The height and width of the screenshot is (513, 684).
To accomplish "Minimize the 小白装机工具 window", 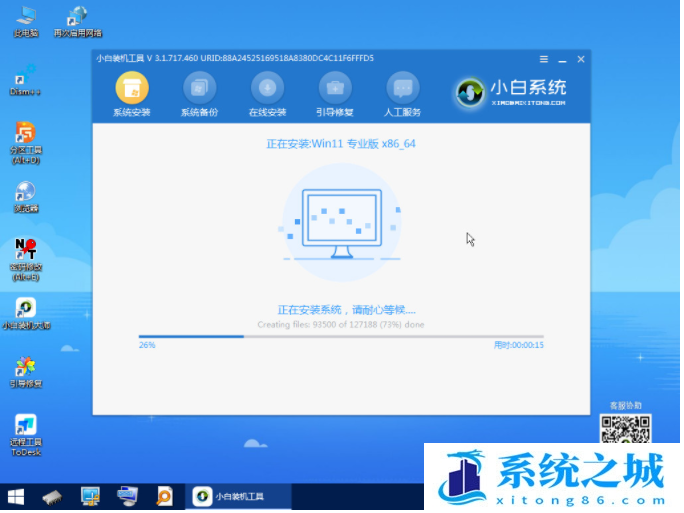I will click(x=562, y=59).
